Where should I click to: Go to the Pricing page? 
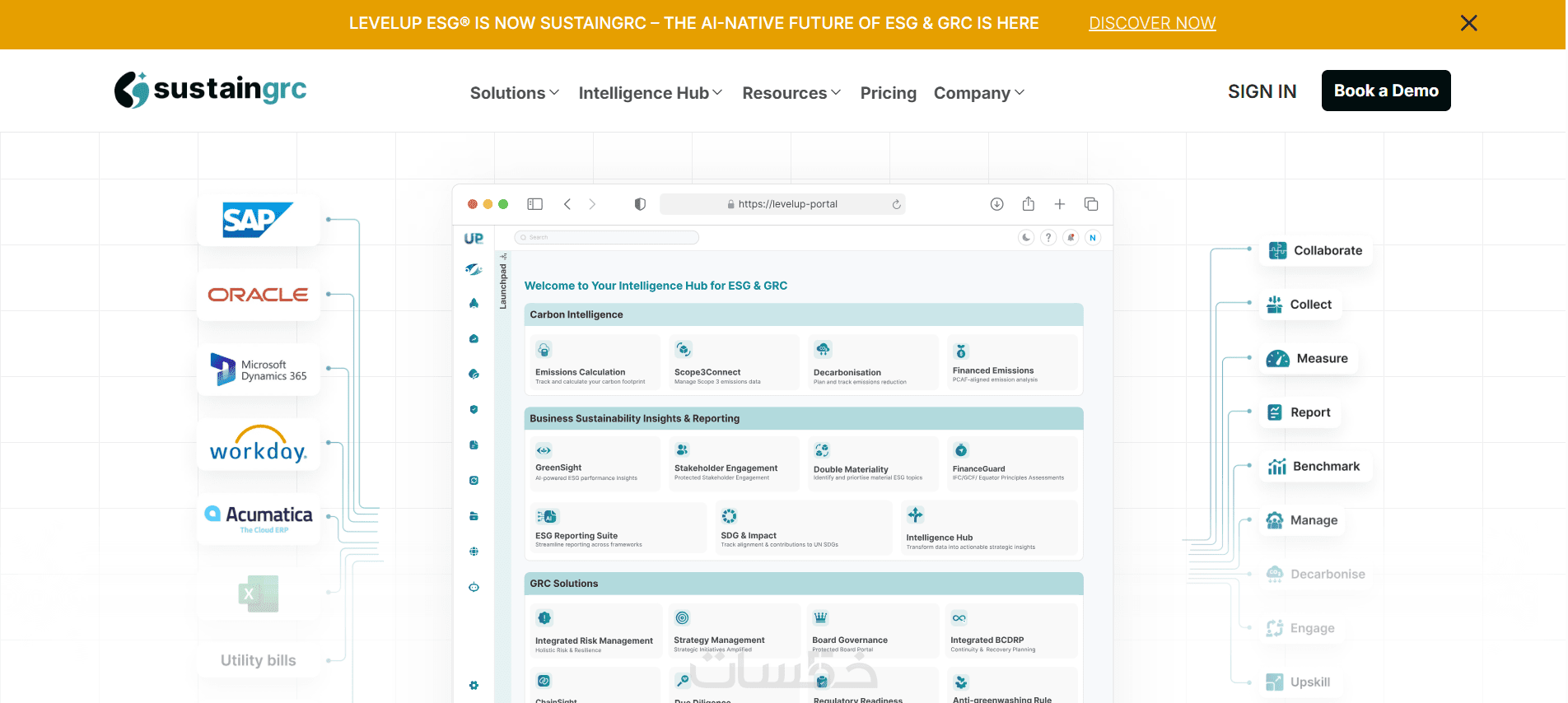coord(888,93)
